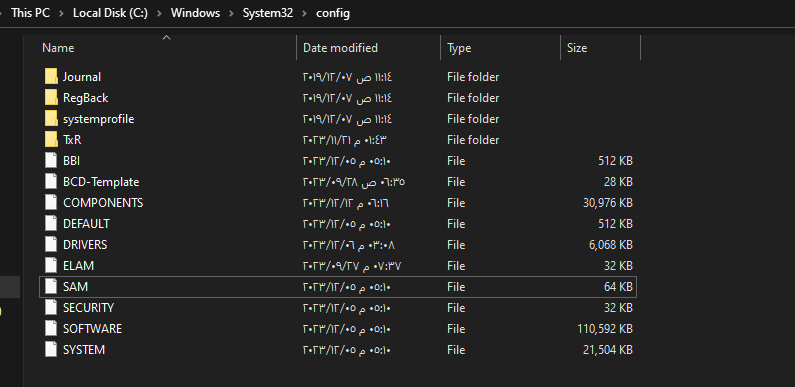Click the Journal folder icon
This screenshot has height=387, width=795.
(51, 77)
